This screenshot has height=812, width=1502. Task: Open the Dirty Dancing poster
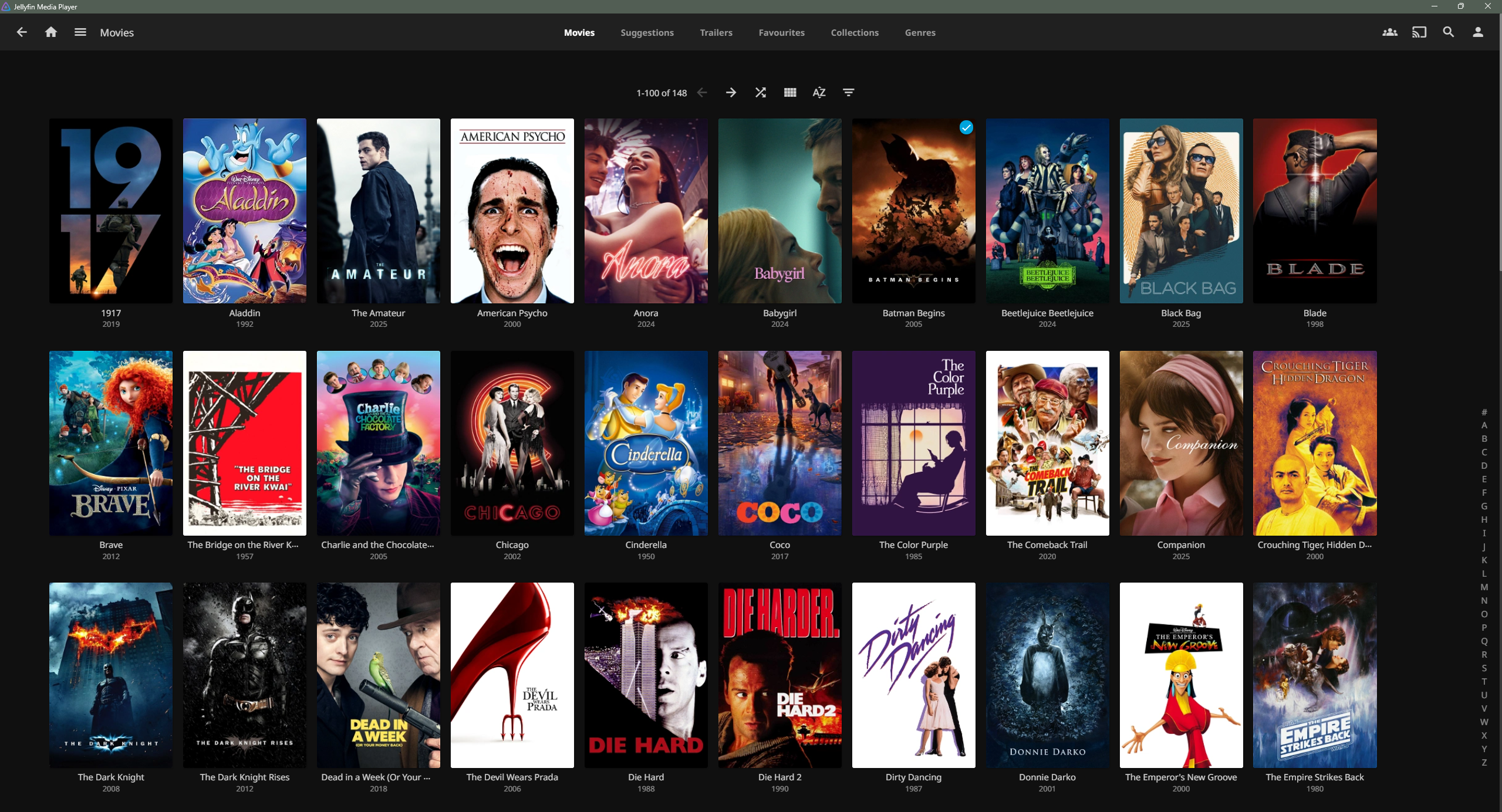tap(914, 675)
